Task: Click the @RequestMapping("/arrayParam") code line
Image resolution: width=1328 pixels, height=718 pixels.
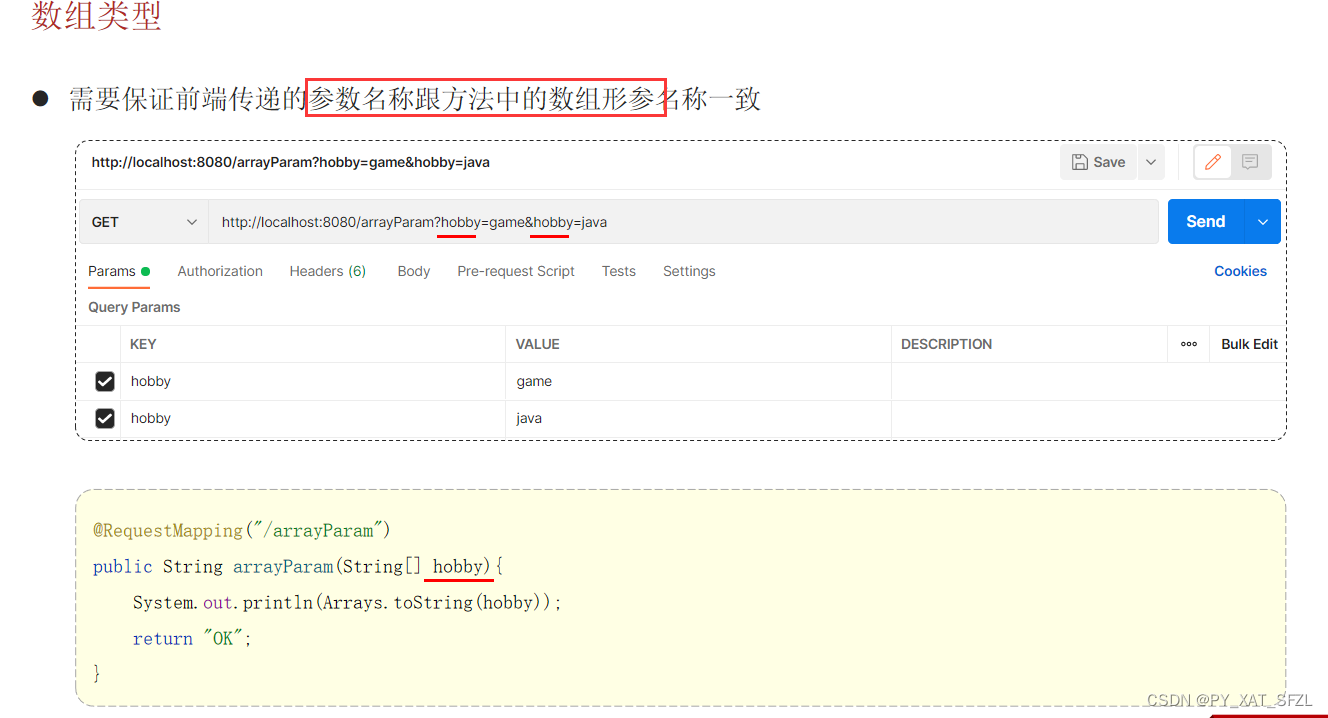Action: click(242, 530)
